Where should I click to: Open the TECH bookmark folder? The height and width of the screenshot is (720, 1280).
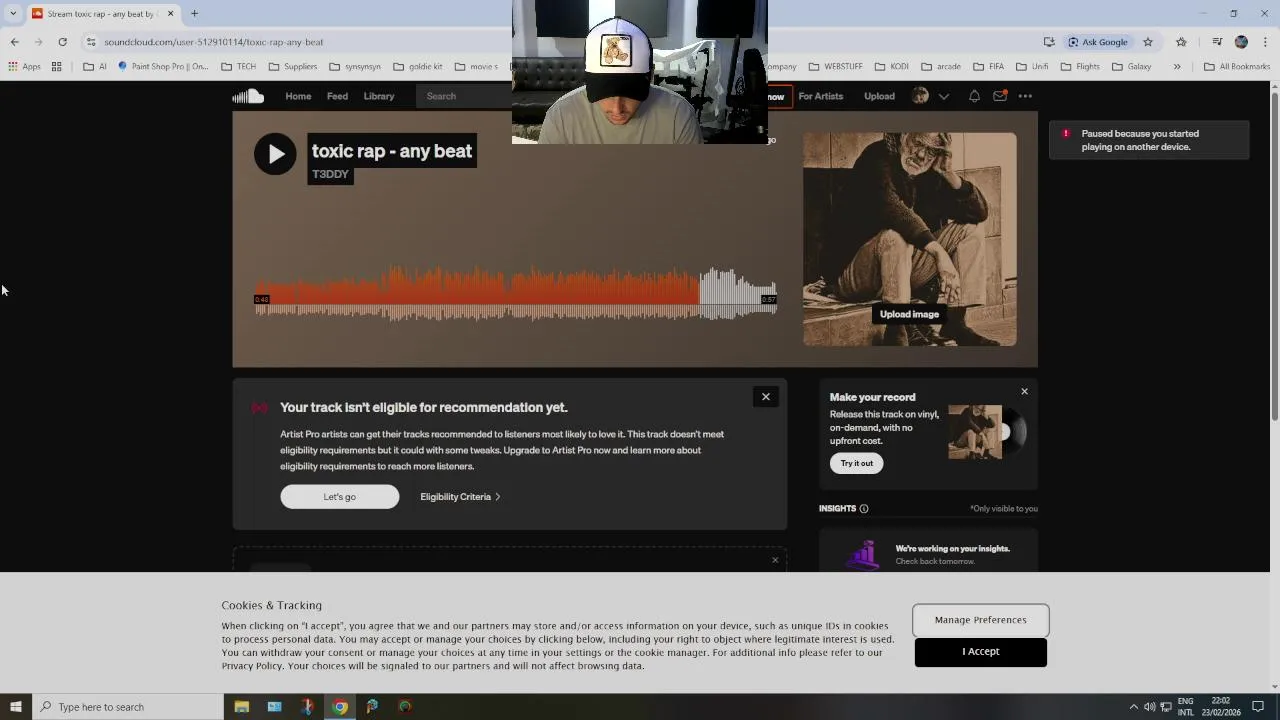point(239,67)
